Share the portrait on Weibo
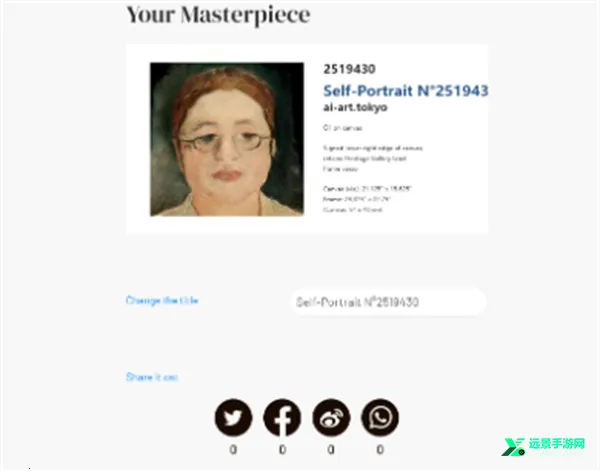This screenshot has height=472, width=600. point(331,417)
